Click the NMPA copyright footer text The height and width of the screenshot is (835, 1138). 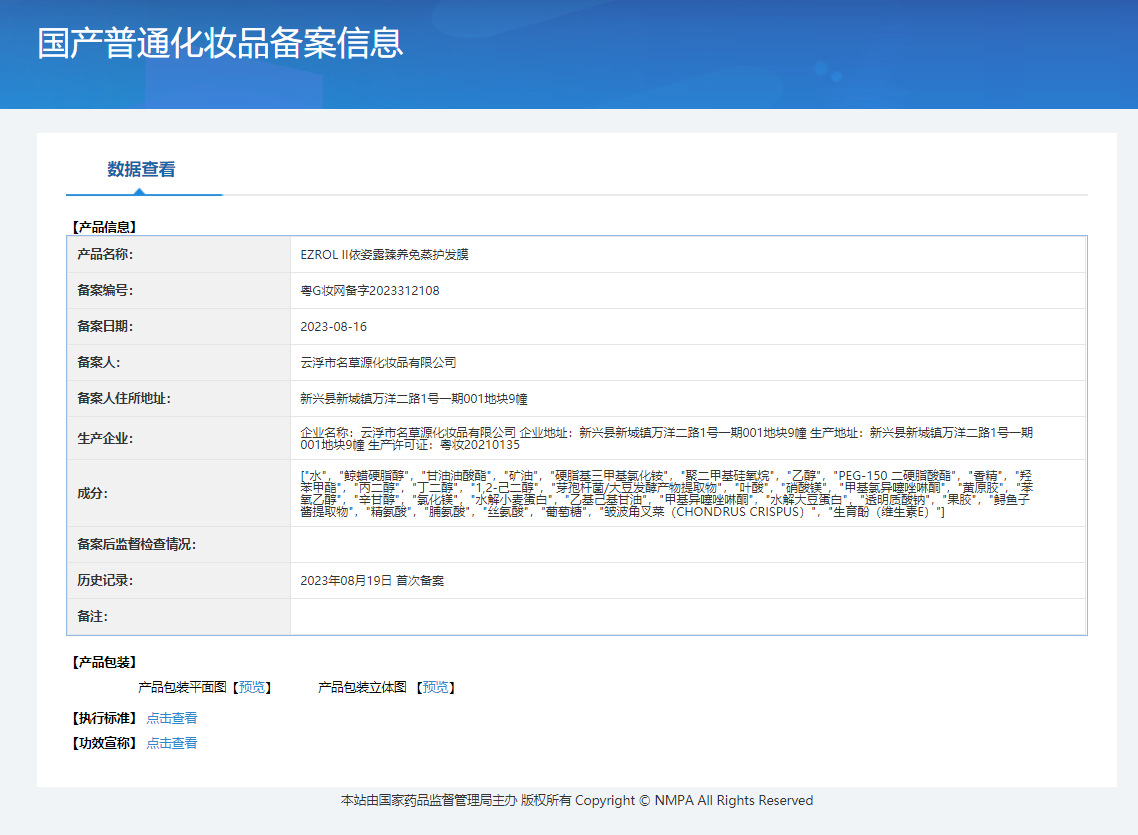pos(577,801)
